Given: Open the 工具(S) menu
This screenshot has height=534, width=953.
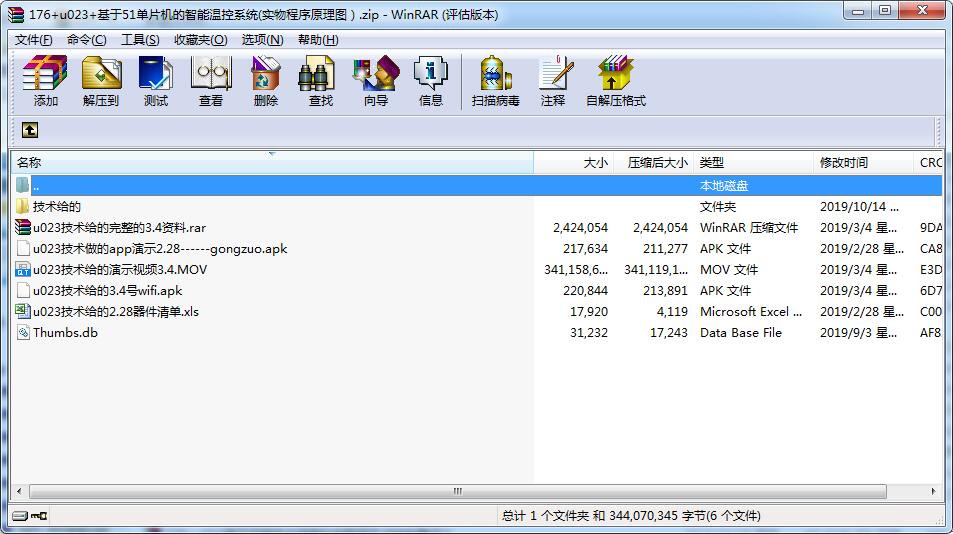Looking at the screenshot, I should 140,39.
